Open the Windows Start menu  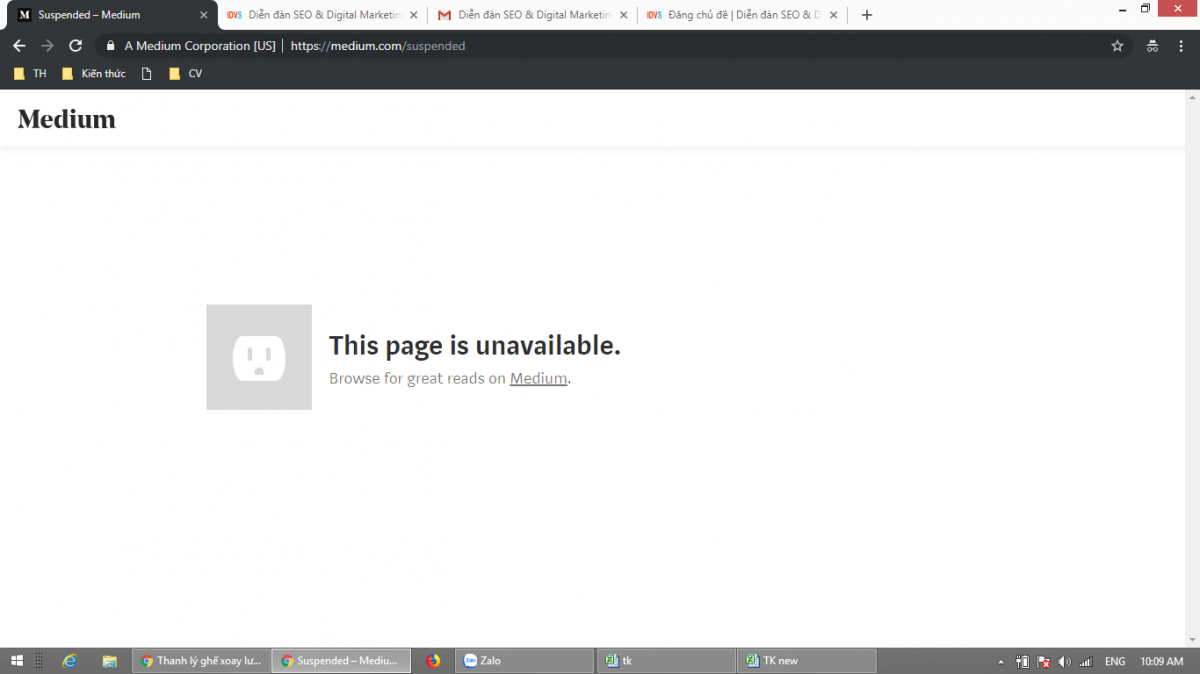17,661
